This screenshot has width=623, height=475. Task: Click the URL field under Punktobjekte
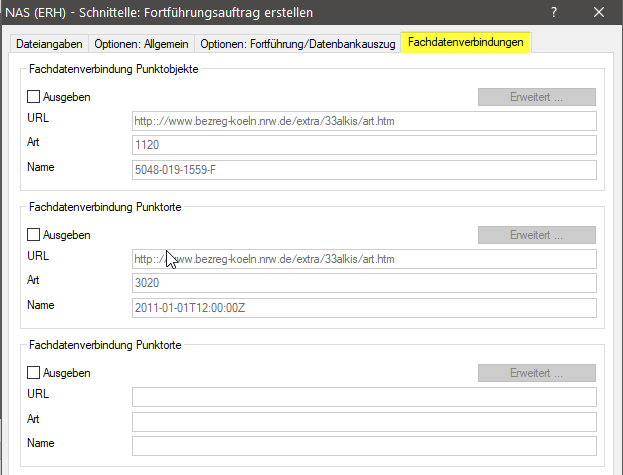point(364,121)
